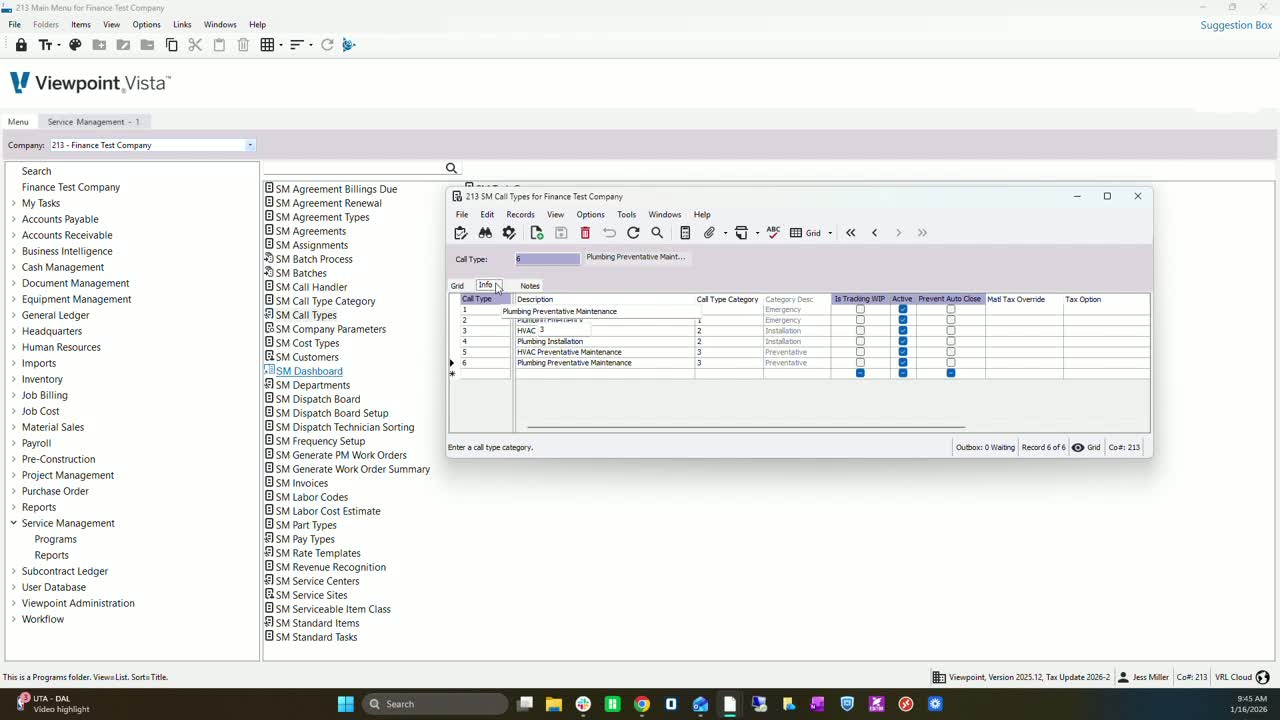Toggle Is Tracking WIP for Plumbing Installation row

pos(860,342)
